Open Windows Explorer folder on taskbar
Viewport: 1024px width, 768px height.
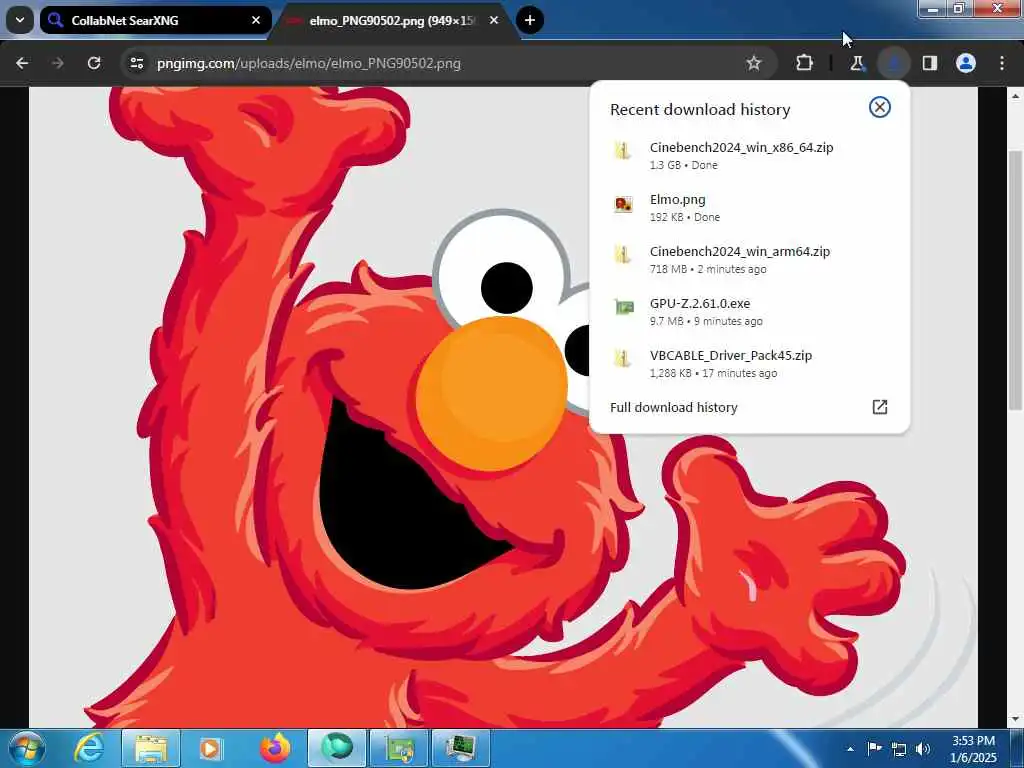151,748
